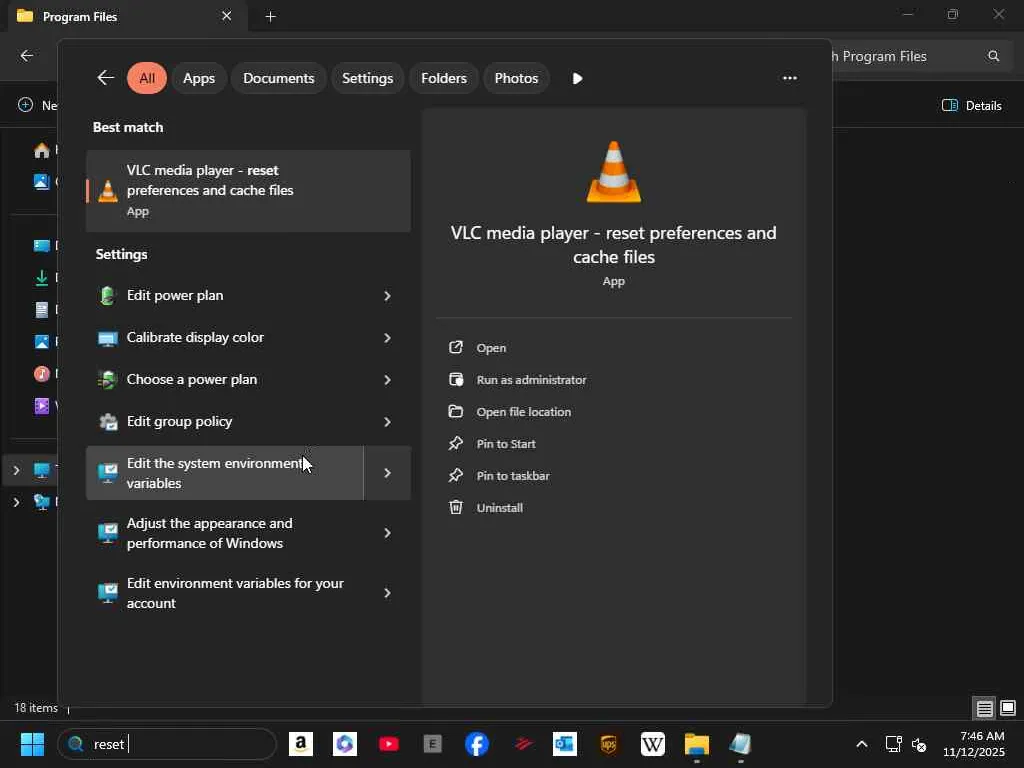This screenshot has width=1024, height=768.
Task: Click the taskbar search box
Action: pos(167,744)
